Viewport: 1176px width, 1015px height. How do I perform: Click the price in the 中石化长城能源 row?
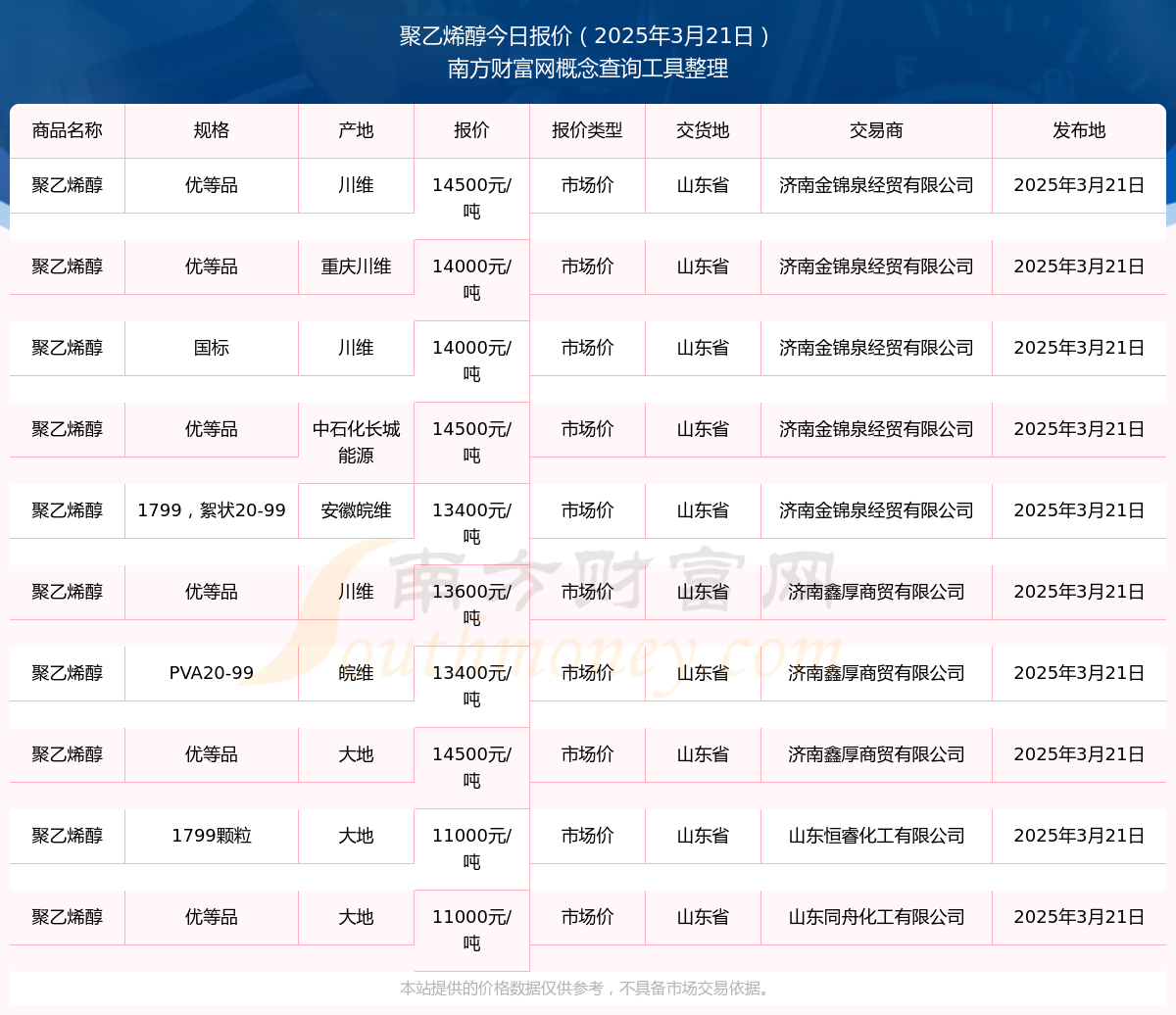tap(471, 442)
